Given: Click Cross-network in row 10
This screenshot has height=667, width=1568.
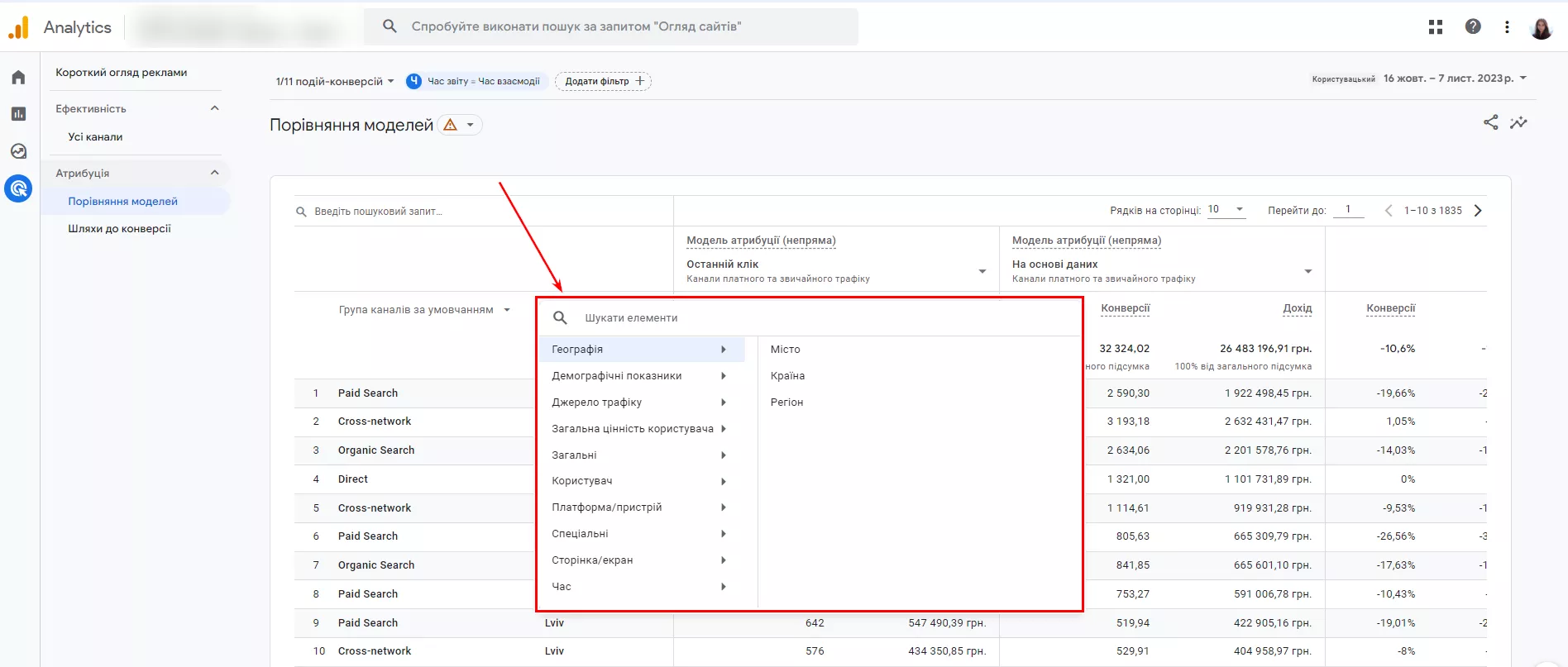Looking at the screenshot, I should (375, 651).
